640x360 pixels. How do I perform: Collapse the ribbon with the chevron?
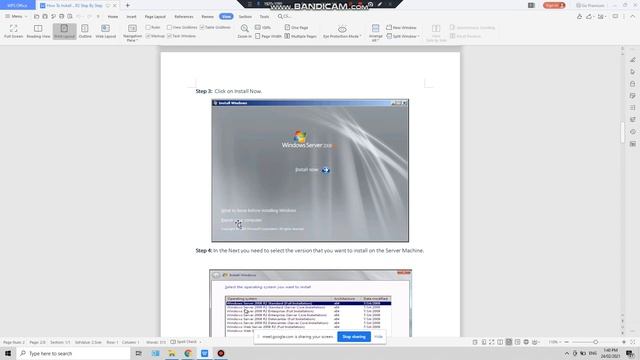click(x=633, y=16)
